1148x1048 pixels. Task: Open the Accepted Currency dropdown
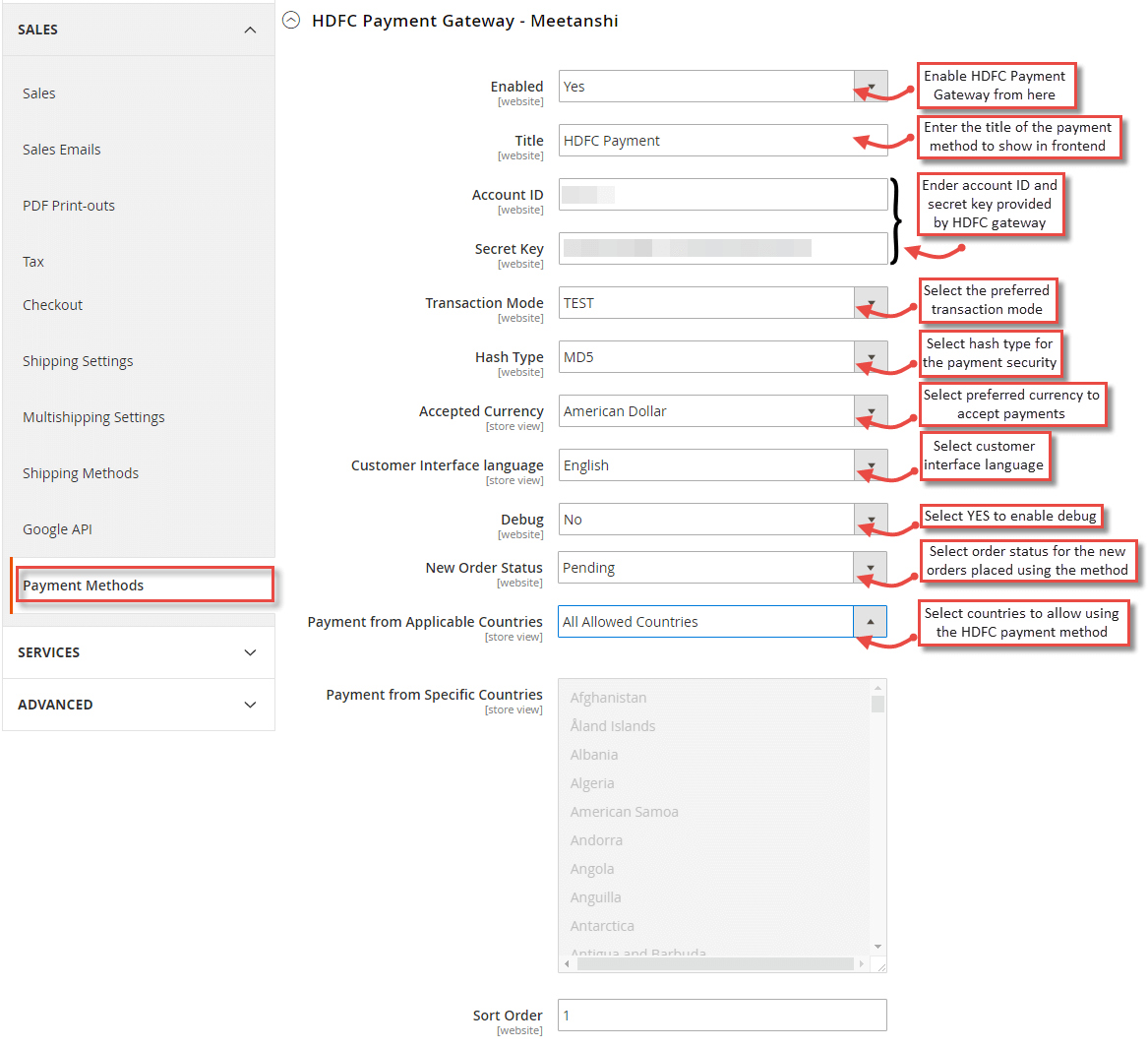pyautogui.click(x=870, y=410)
